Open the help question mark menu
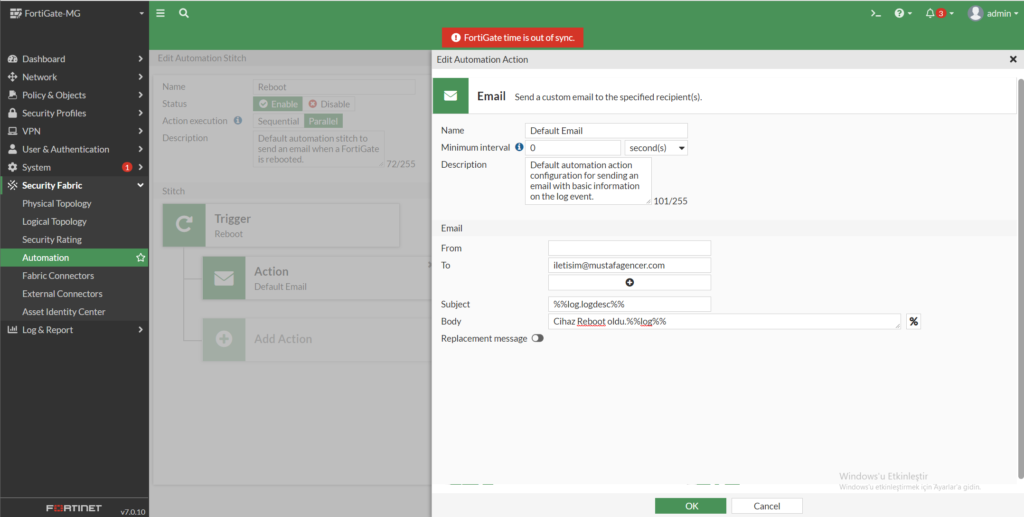The image size is (1024, 517). tap(901, 13)
